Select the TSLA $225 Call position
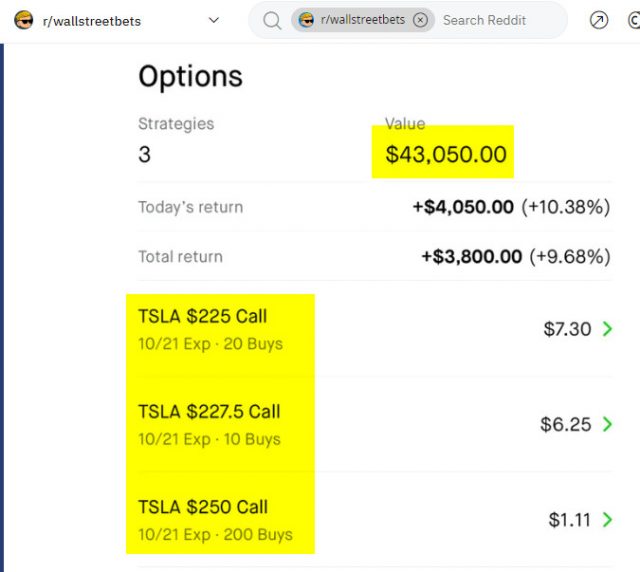 click(203, 317)
